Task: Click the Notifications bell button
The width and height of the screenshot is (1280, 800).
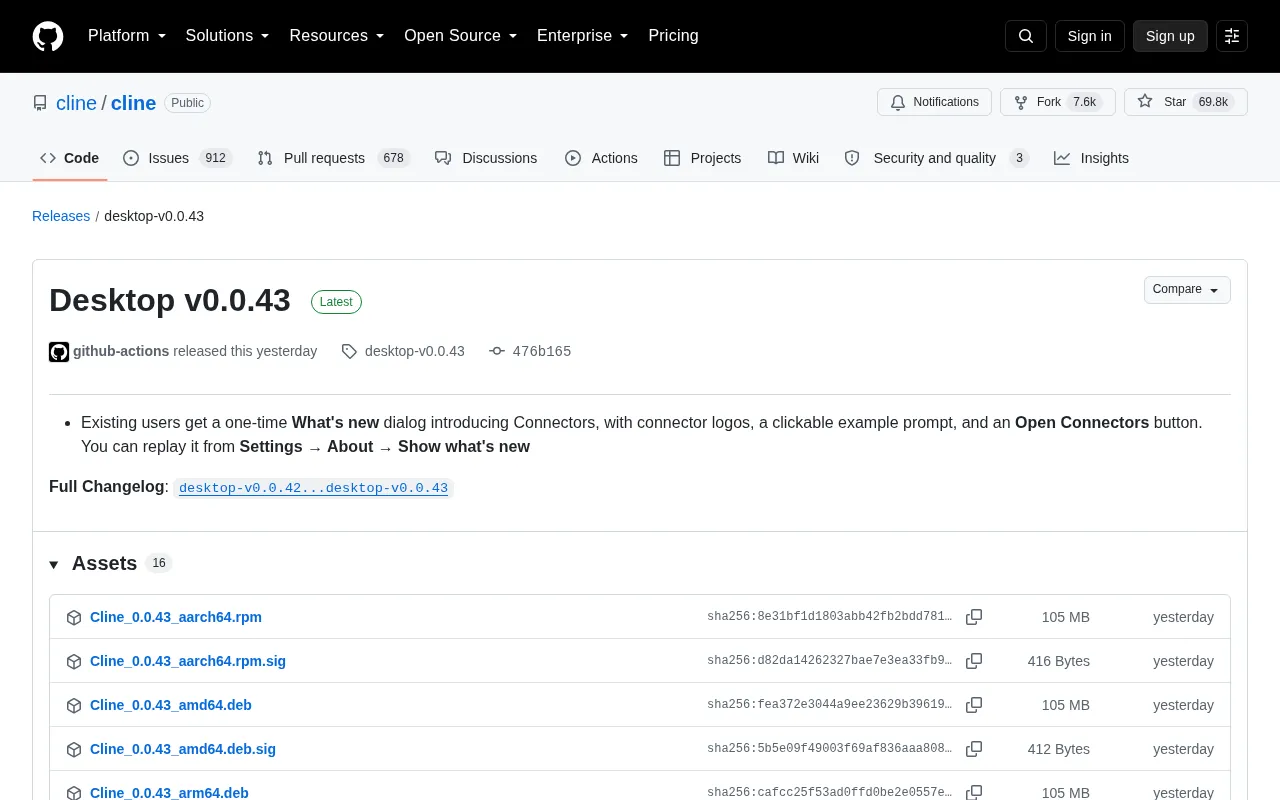Action: point(934,102)
